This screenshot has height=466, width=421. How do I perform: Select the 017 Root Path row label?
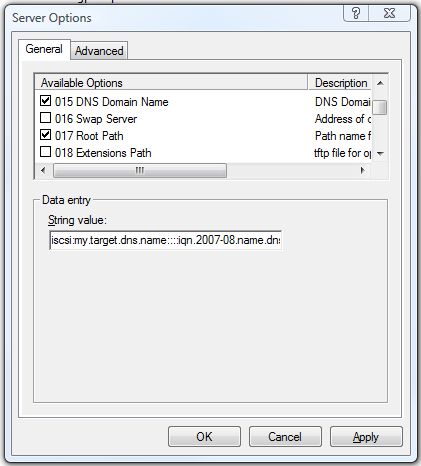[x=89, y=136]
